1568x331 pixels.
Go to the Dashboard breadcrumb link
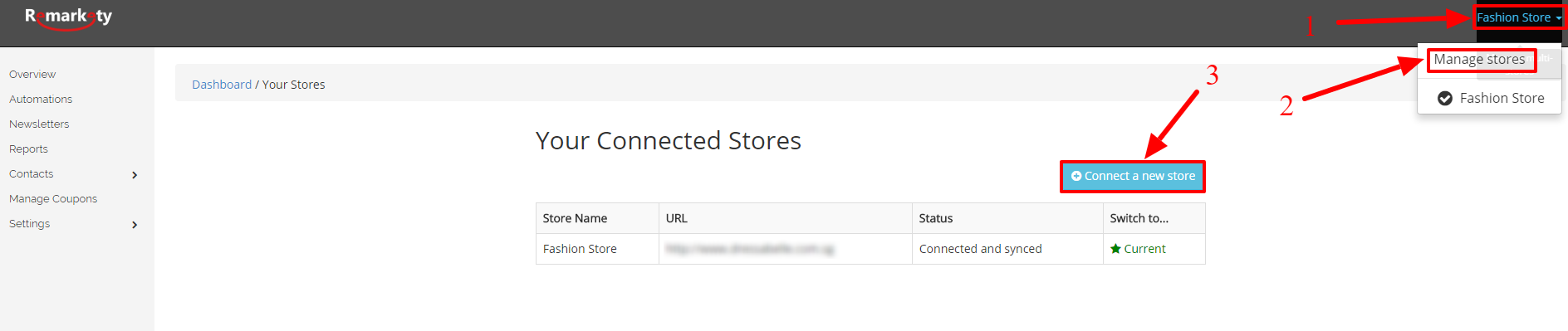coord(222,85)
